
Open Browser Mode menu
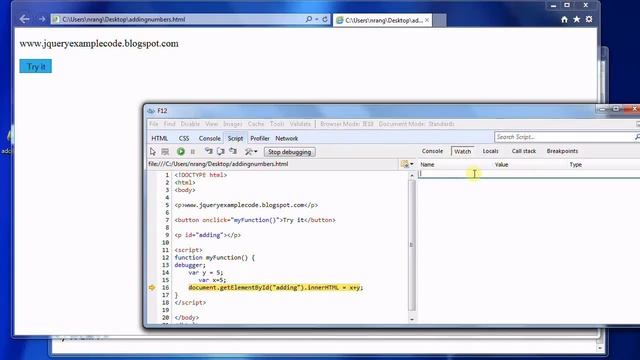(347, 124)
